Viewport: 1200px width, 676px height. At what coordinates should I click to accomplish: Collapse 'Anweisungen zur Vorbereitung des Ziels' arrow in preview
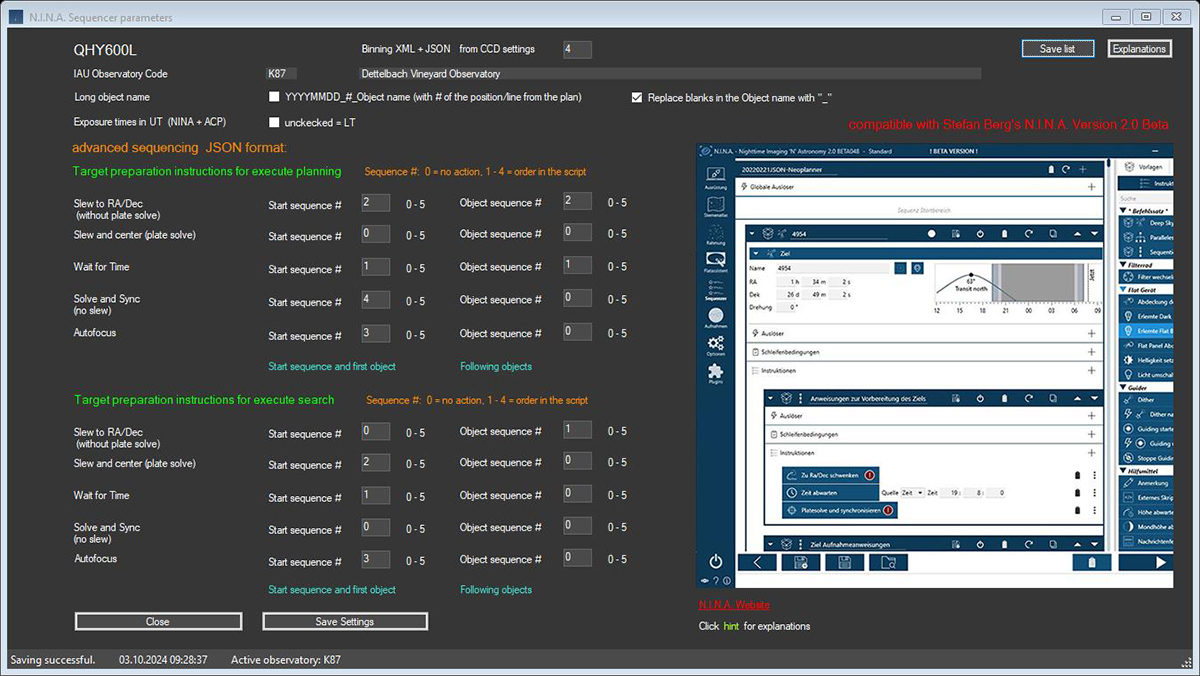point(773,398)
